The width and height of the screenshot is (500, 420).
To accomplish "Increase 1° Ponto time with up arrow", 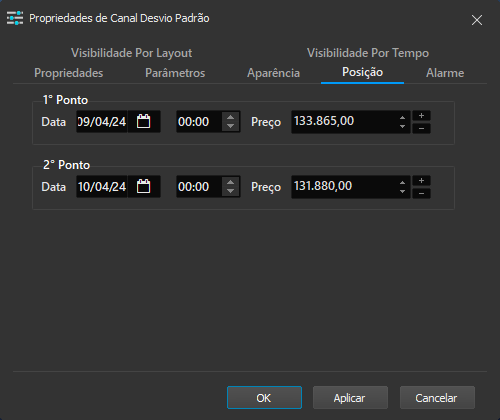I will (230, 117).
